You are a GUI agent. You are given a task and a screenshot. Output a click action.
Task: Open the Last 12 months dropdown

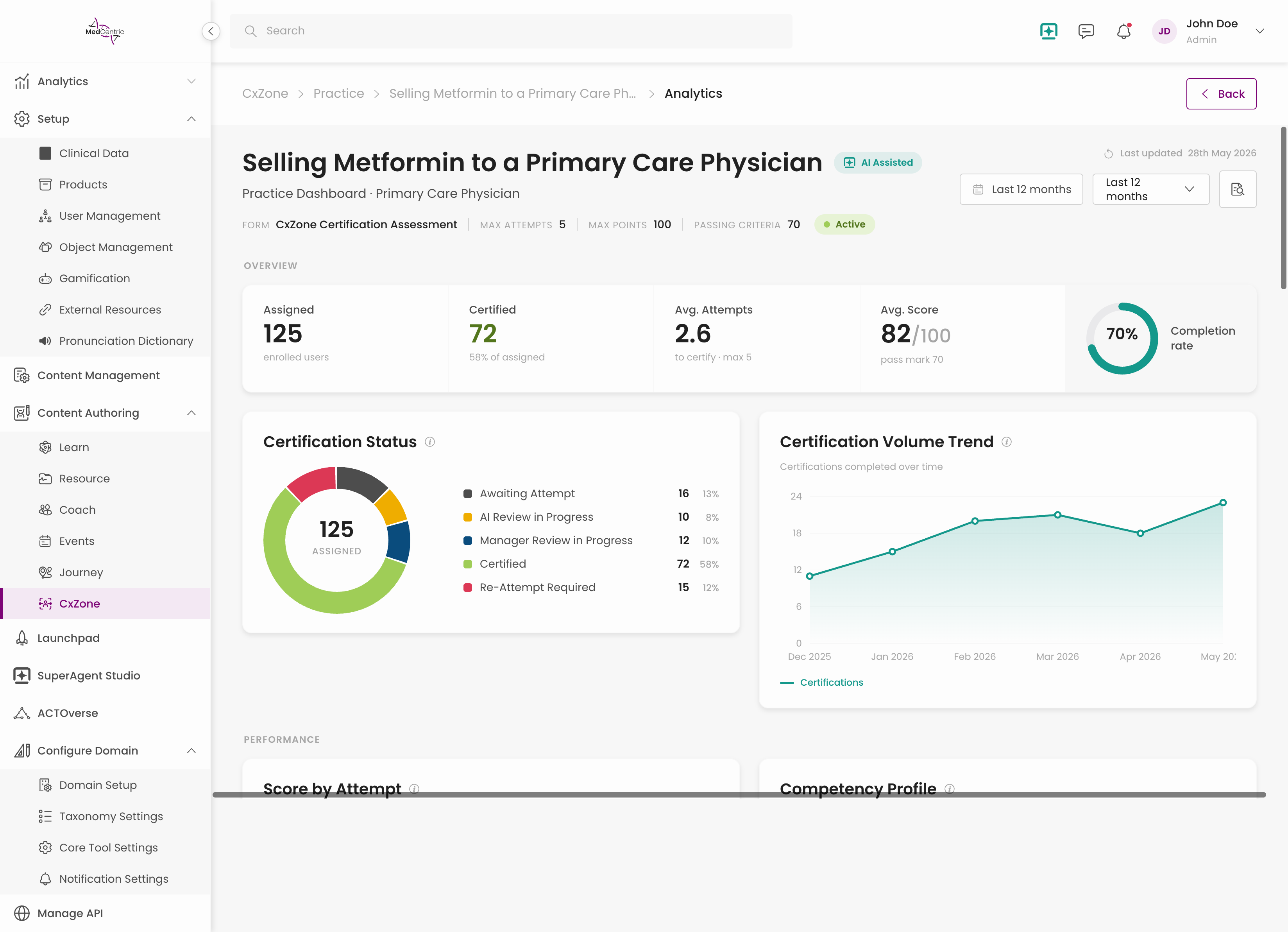(x=1150, y=189)
